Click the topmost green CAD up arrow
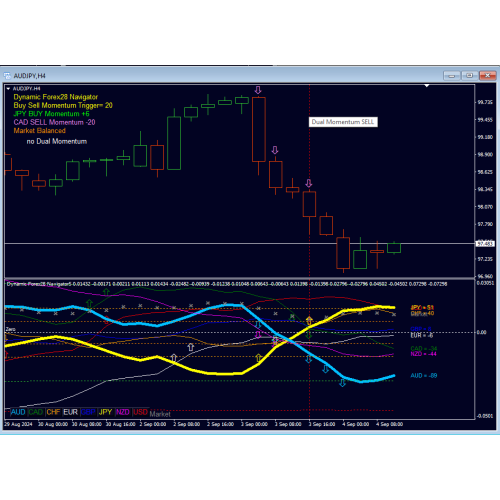This screenshot has width=500, height=500. pos(106,292)
